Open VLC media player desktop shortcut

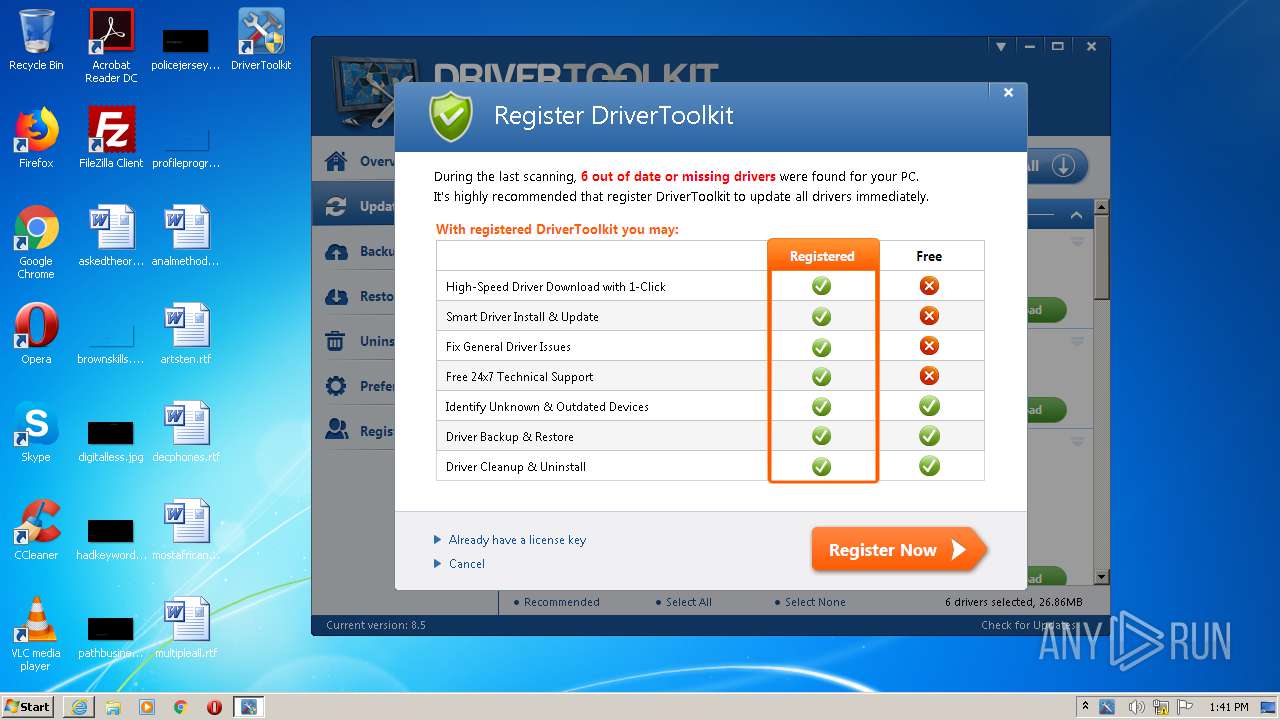coord(36,634)
